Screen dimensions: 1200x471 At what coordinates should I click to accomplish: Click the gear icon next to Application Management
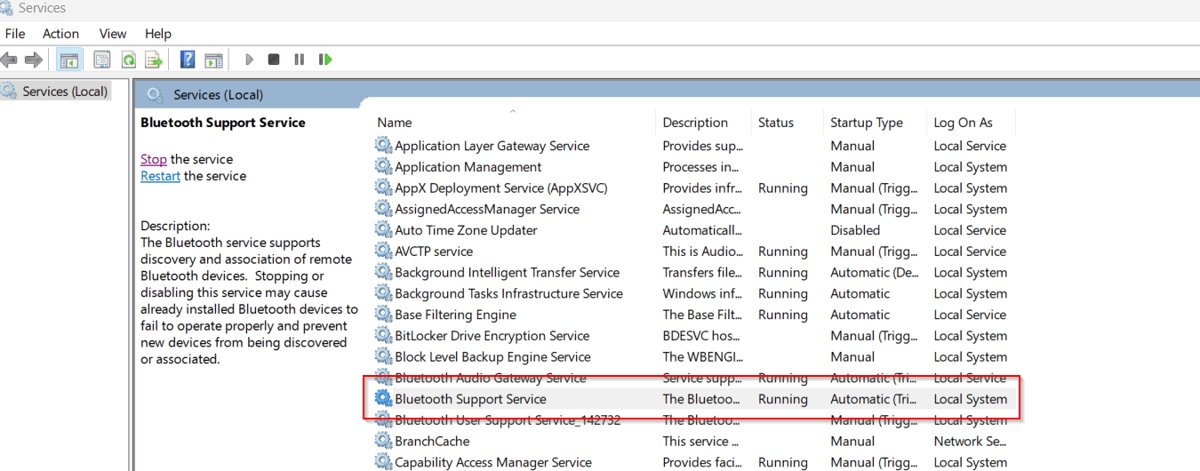(383, 167)
